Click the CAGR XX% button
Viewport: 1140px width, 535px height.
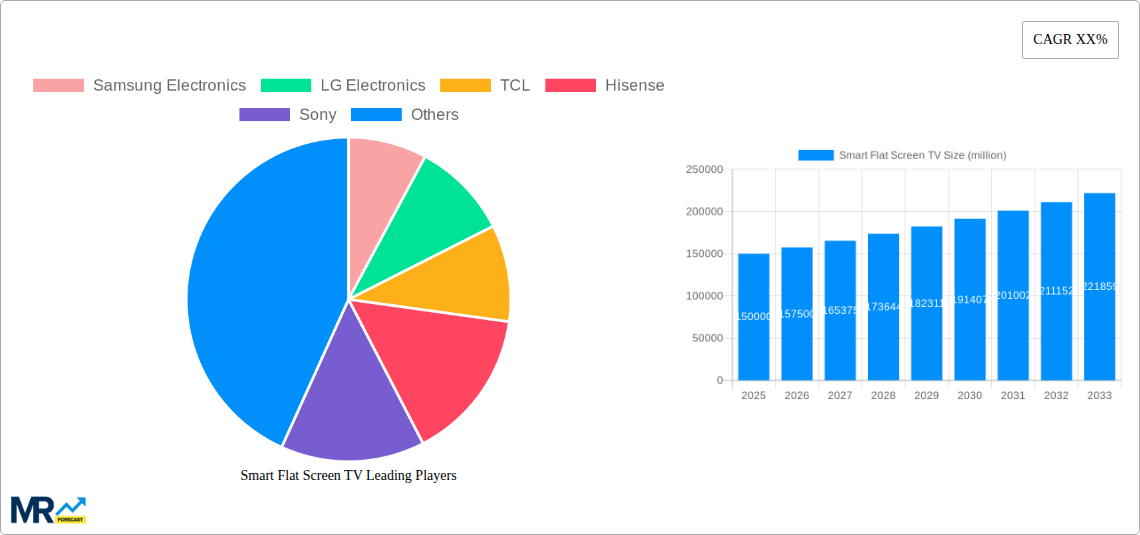pyautogui.click(x=1070, y=40)
